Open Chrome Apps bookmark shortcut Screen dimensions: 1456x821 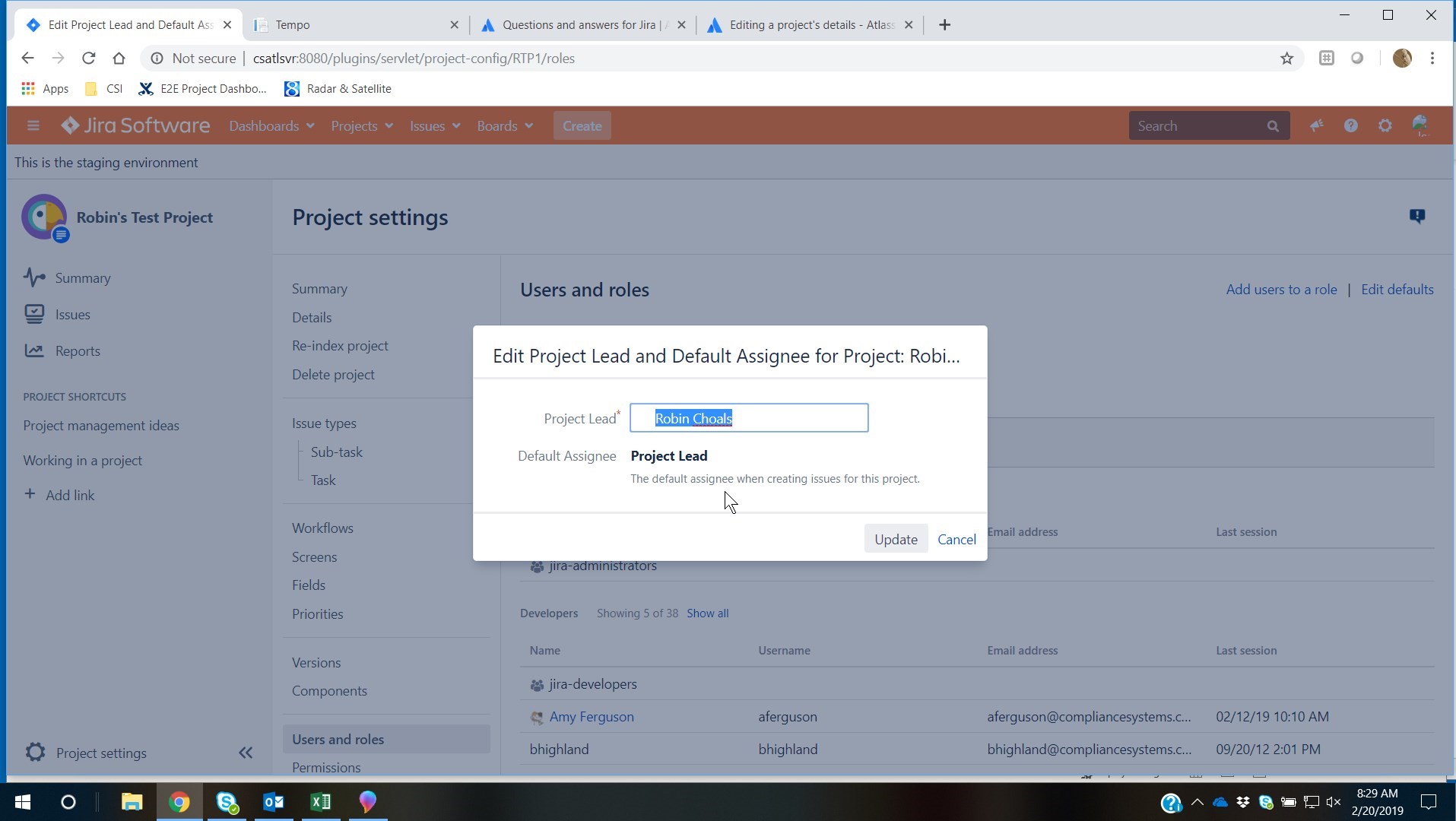(x=45, y=88)
